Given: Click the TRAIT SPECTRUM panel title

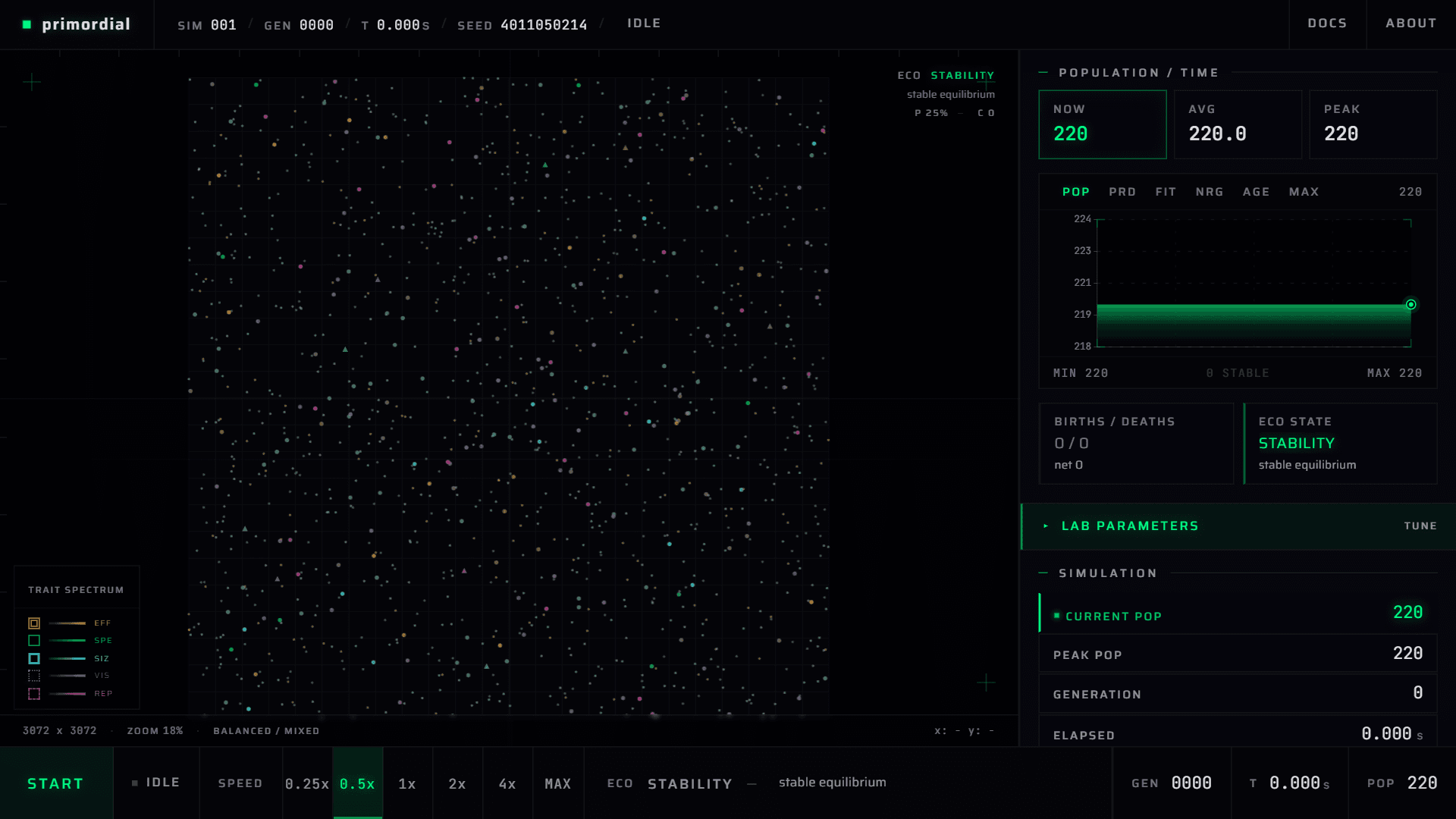Looking at the screenshot, I should click(x=76, y=590).
